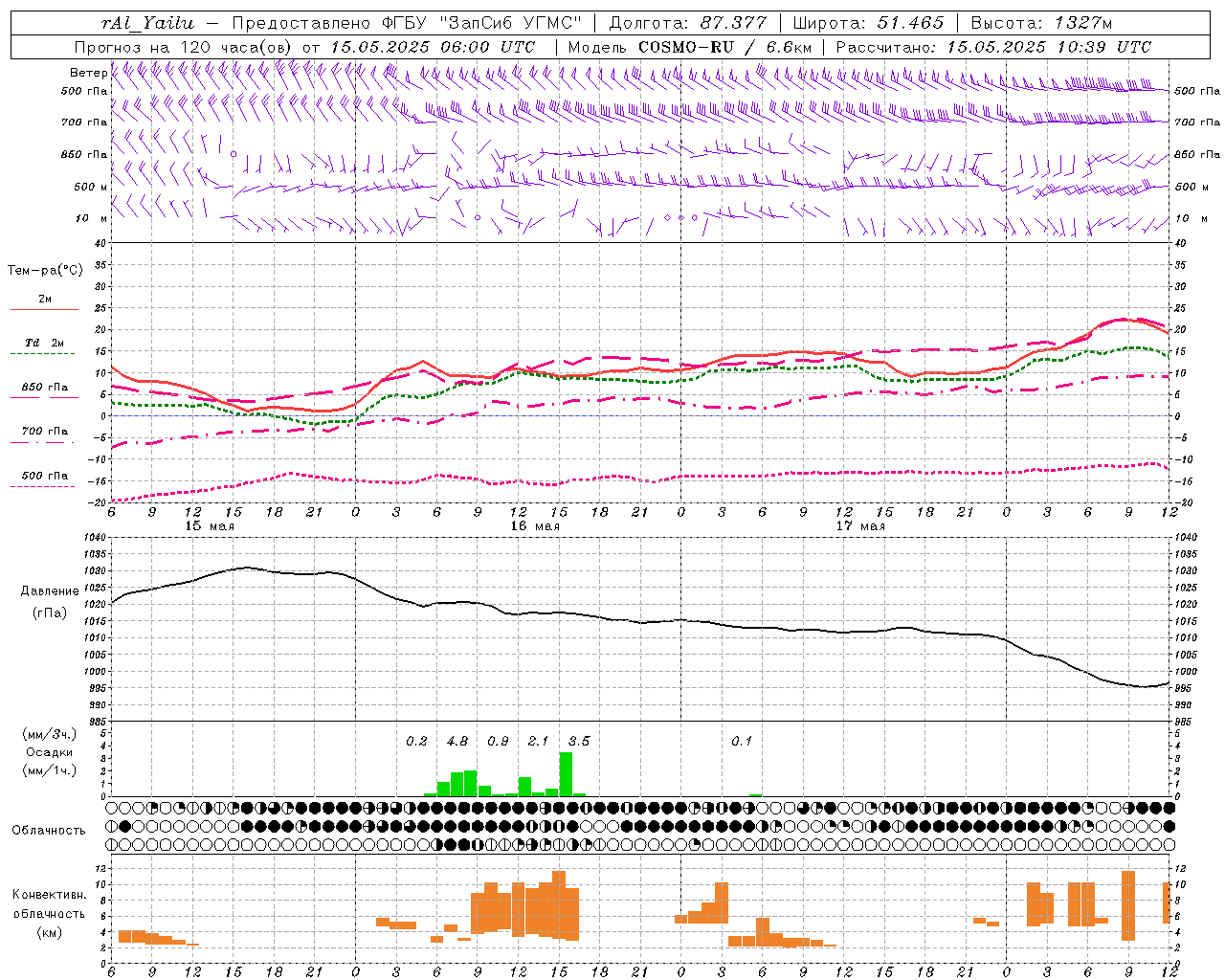This screenshot has height=980, width=1225.
Task: Click the dashed line sample under "Td 2м"
Action: click(44, 354)
